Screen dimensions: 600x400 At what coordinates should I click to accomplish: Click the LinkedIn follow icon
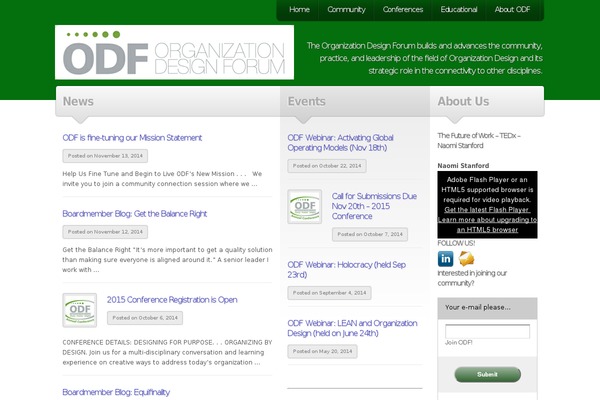[445, 259]
